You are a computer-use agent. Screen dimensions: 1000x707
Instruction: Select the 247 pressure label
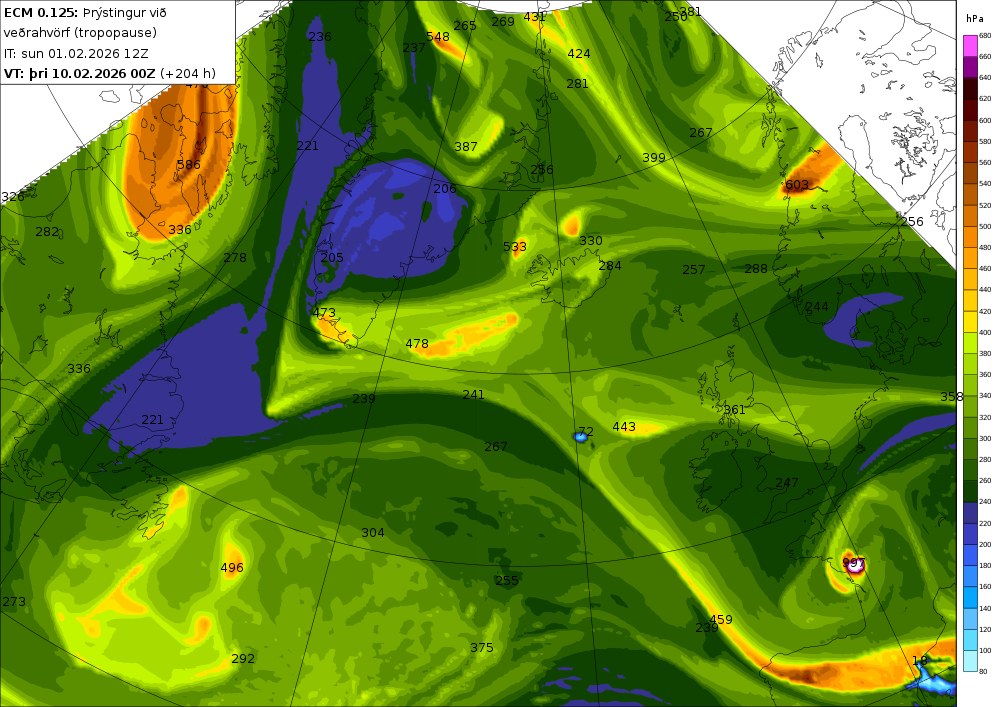tap(787, 483)
